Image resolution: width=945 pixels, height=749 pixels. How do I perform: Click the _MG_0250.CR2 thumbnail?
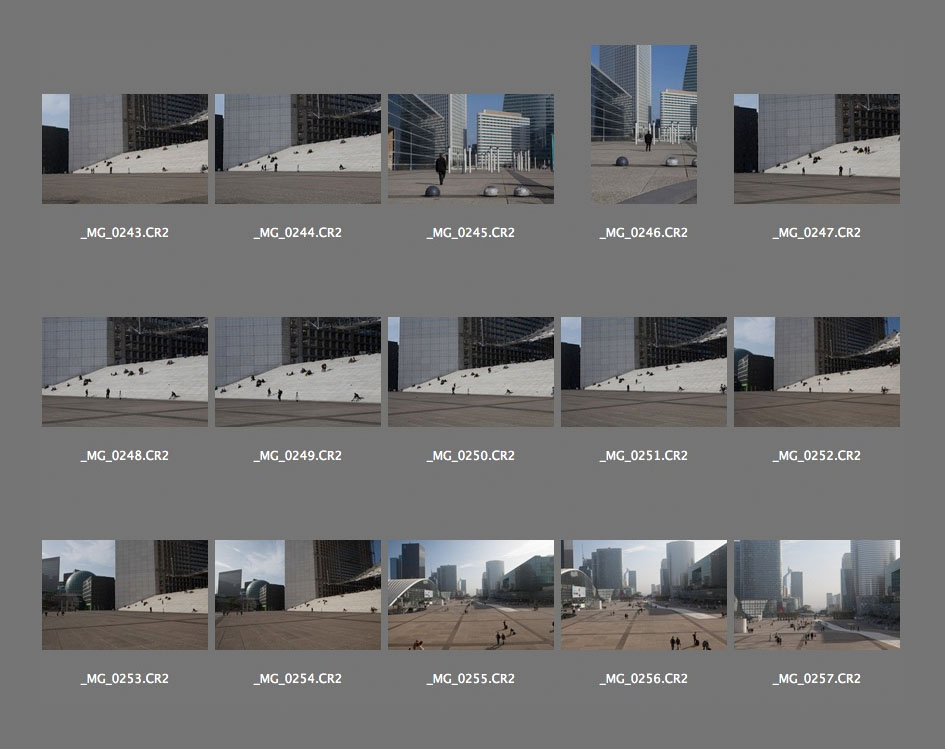471,372
